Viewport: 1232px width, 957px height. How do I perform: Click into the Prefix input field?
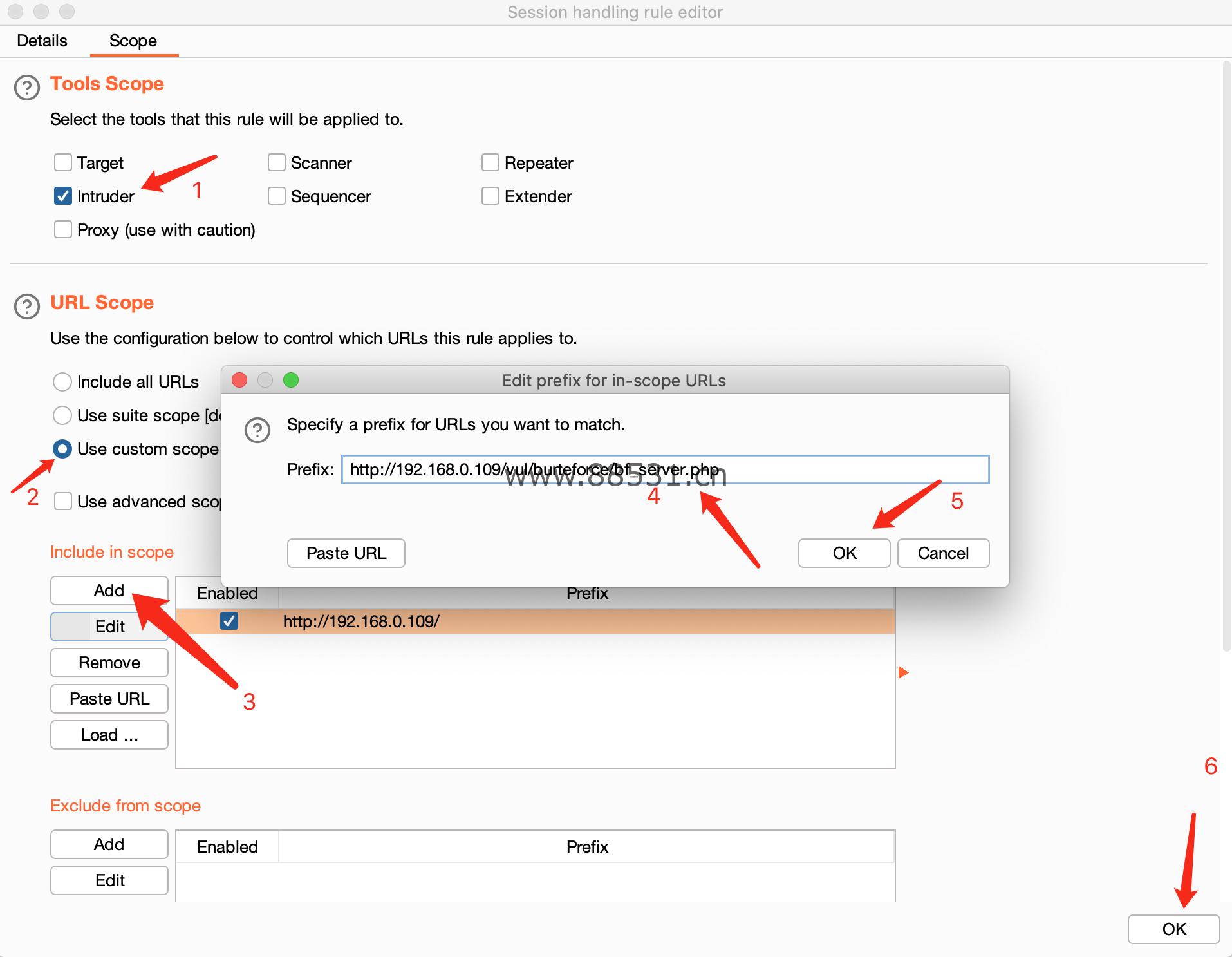(x=666, y=469)
